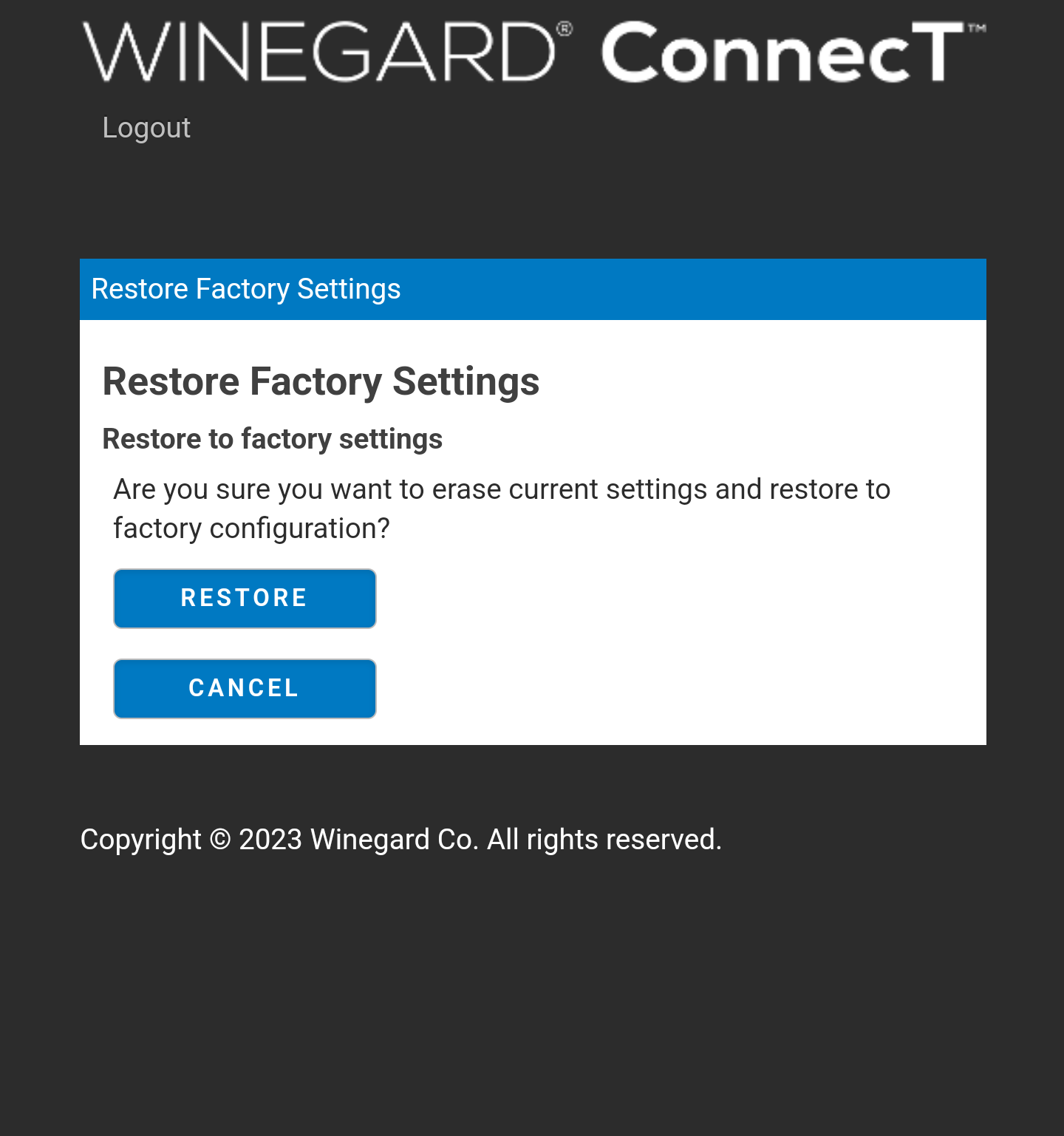
Task: Click the large bold Restore Factory Settings heading
Action: tap(321, 381)
